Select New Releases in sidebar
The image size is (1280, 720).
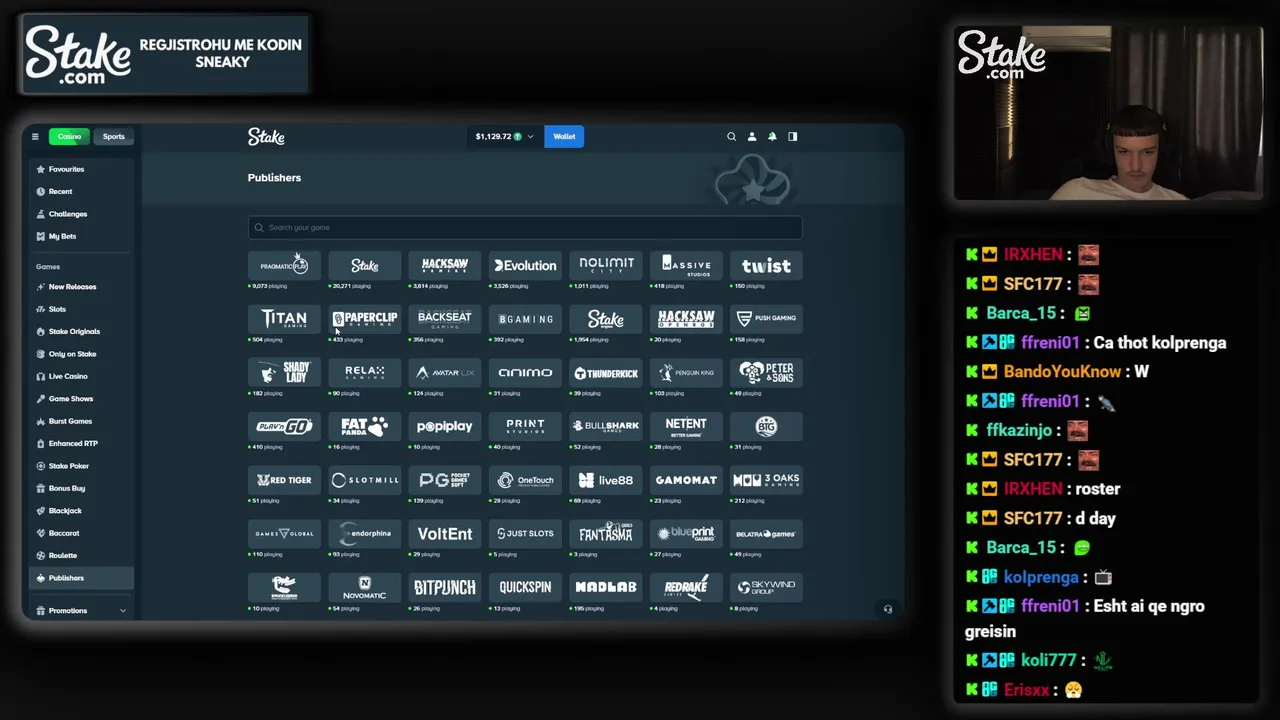pyautogui.click(x=81, y=287)
